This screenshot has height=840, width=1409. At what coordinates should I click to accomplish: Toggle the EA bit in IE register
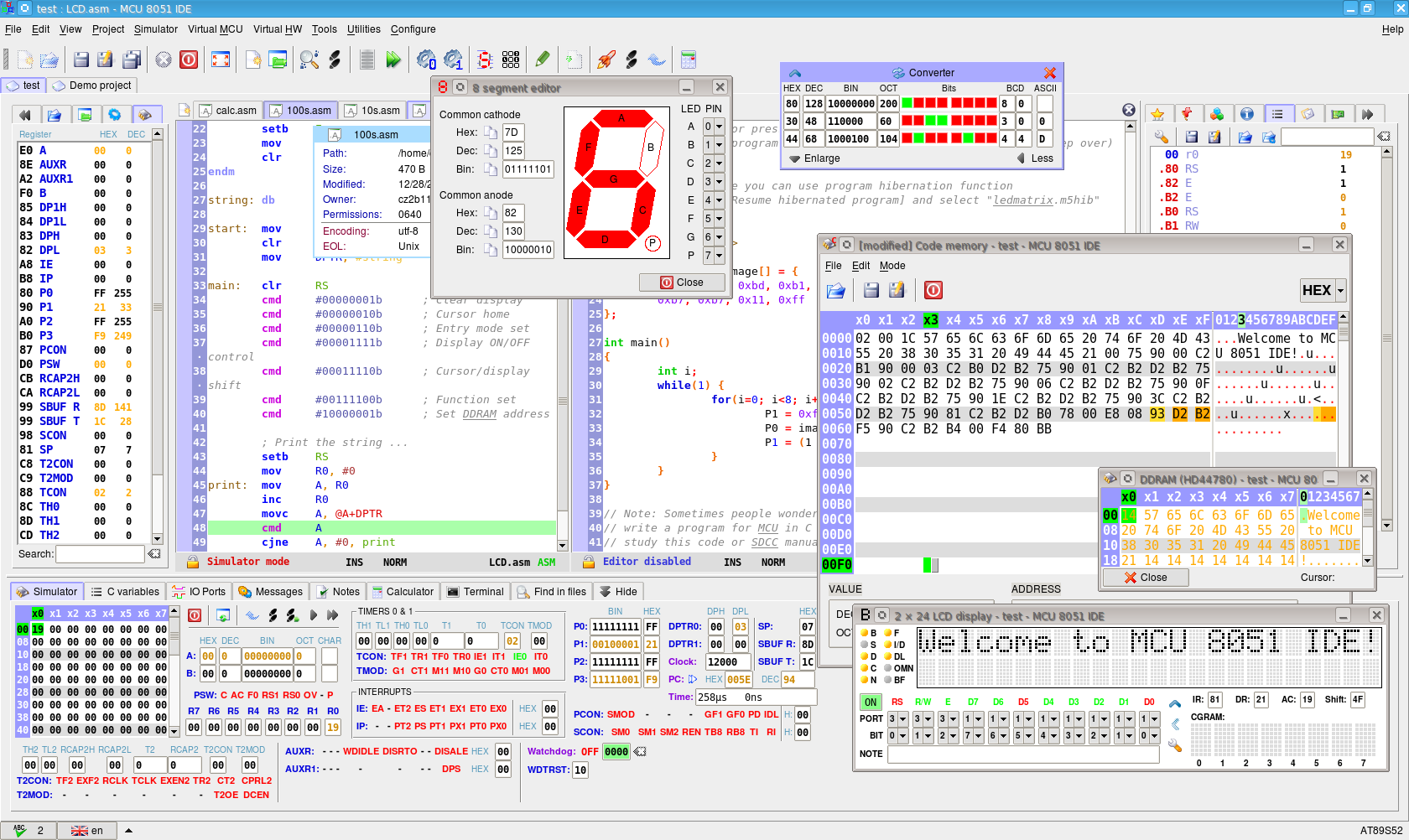pos(377,708)
